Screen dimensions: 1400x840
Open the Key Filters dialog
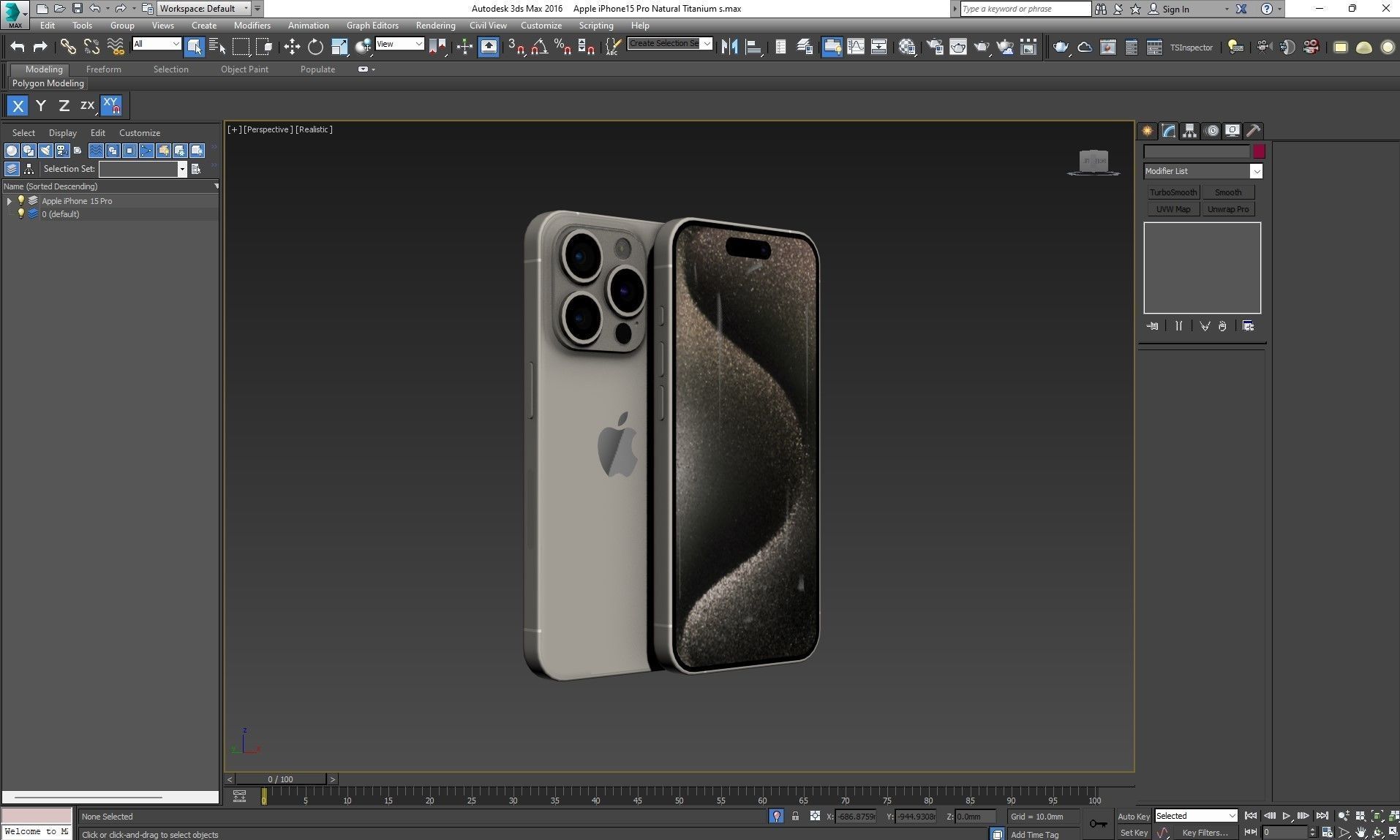(1205, 833)
